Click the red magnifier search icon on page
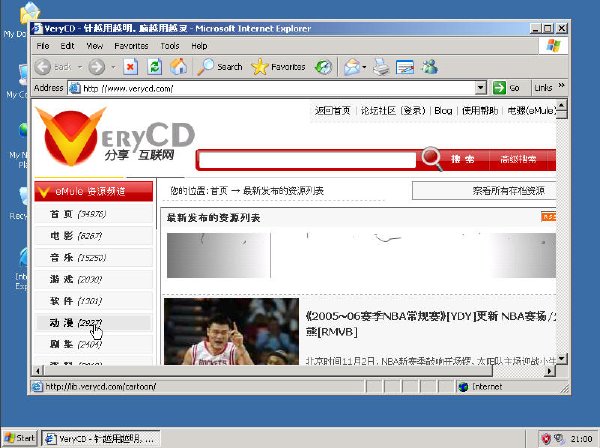The height and width of the screenshot is (448, 600). [431, 158]
